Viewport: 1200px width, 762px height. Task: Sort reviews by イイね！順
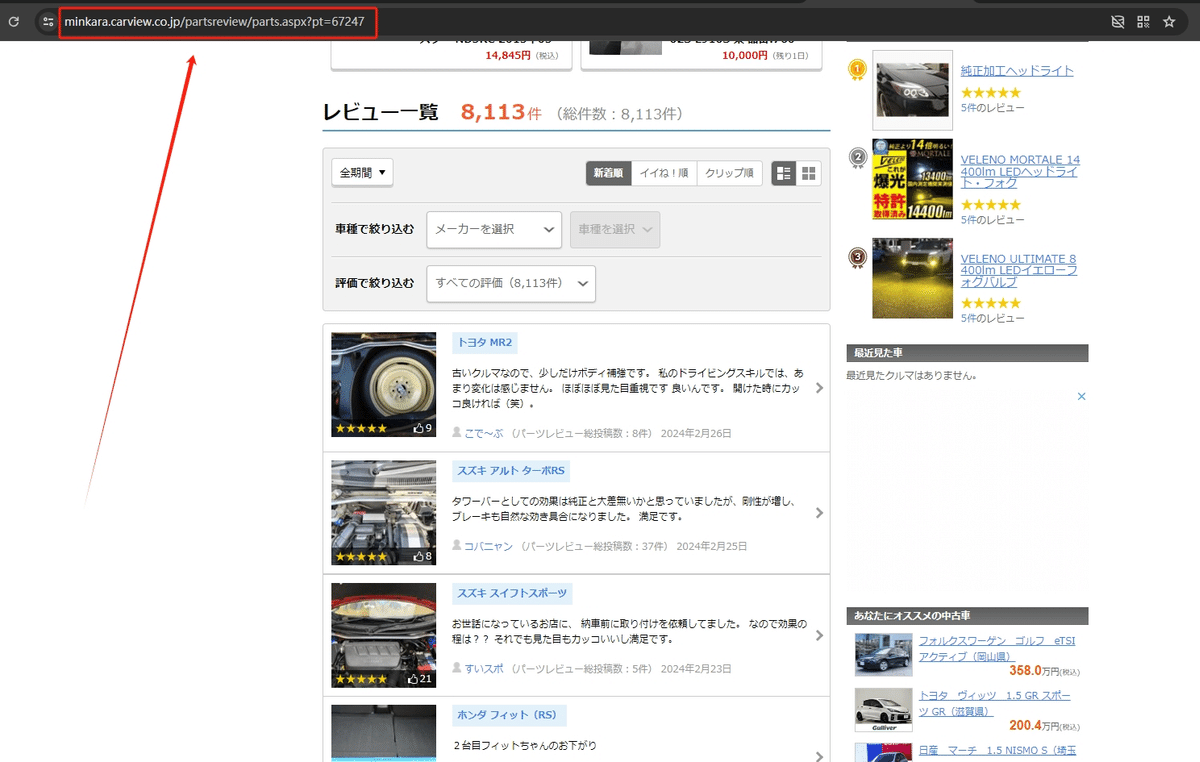pyautogui.click(x=663, y=173)
